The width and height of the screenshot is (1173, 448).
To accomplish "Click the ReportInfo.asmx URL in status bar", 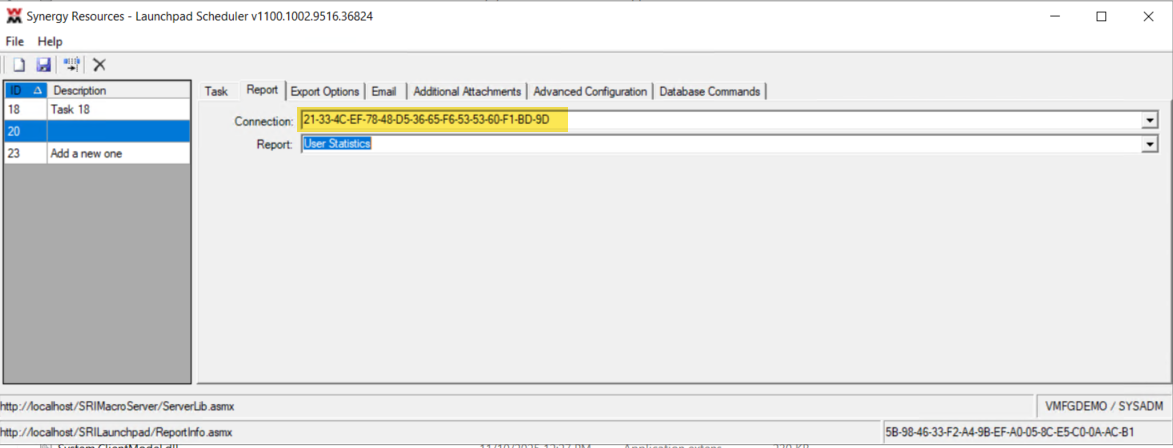I will [116, 432].
